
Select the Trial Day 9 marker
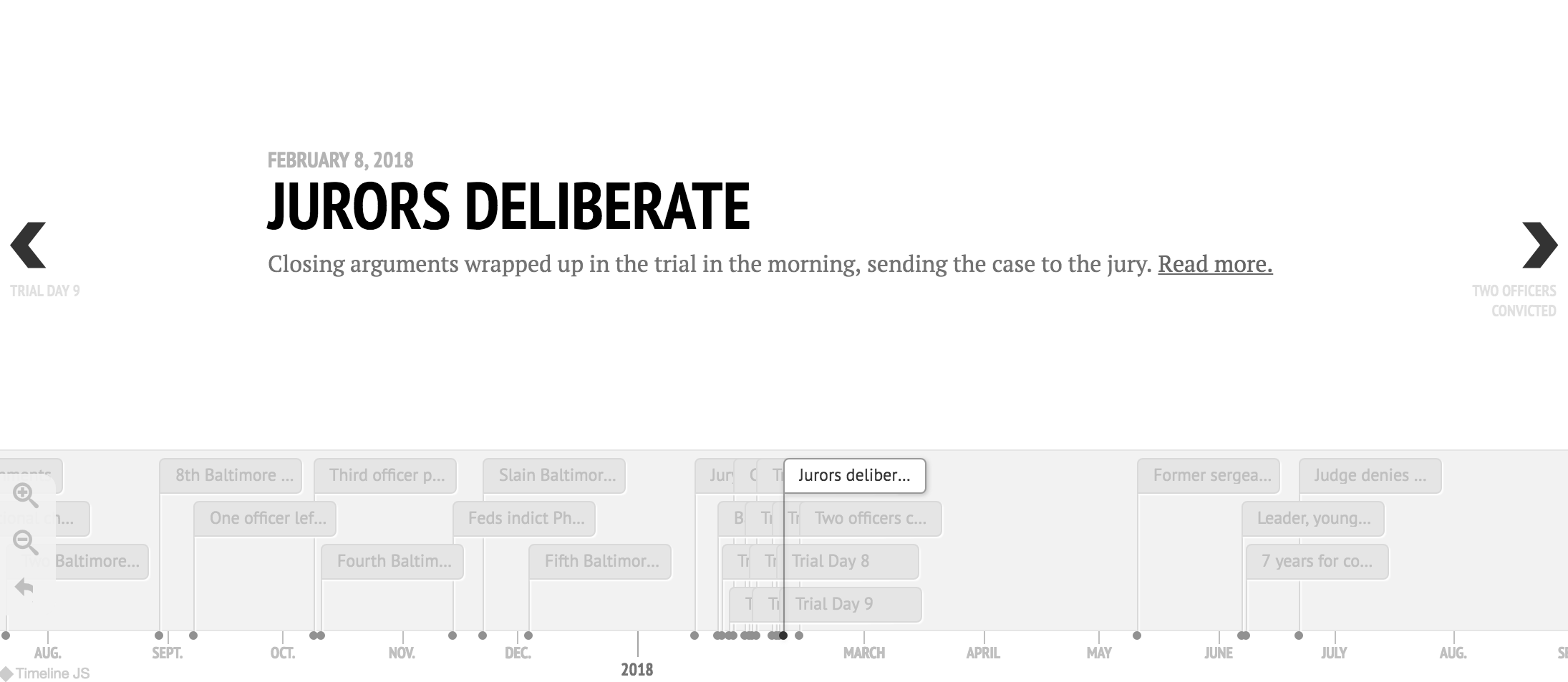tap(853, 605)
